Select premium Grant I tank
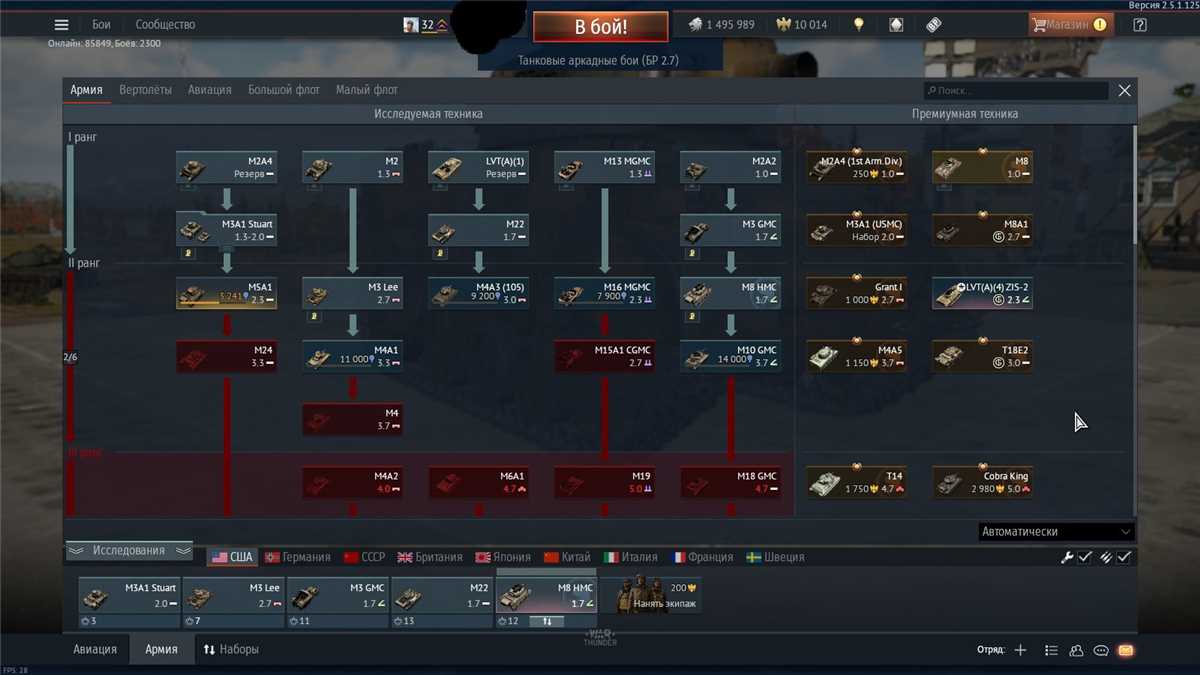The width and height of the screenshot is (1200, 675). (857, 293)
